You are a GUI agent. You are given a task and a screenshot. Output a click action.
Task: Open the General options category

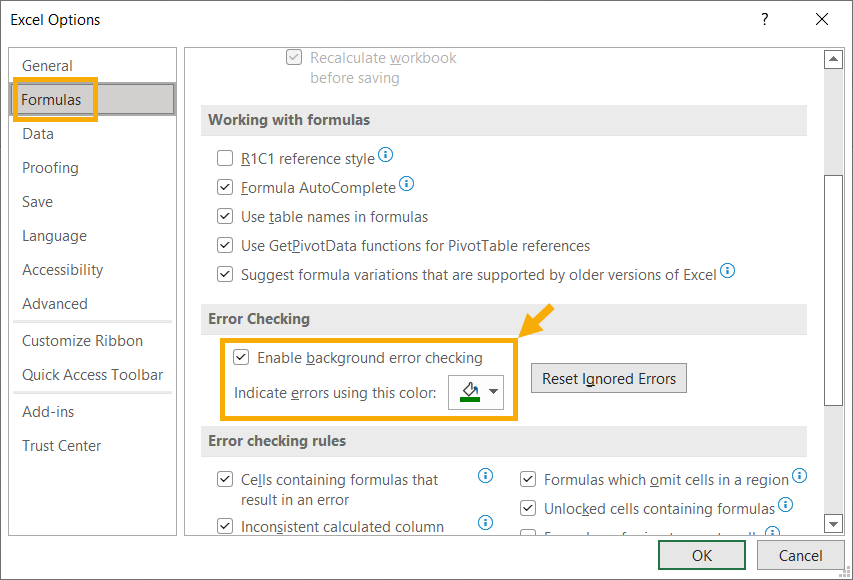tap(93, 66)
